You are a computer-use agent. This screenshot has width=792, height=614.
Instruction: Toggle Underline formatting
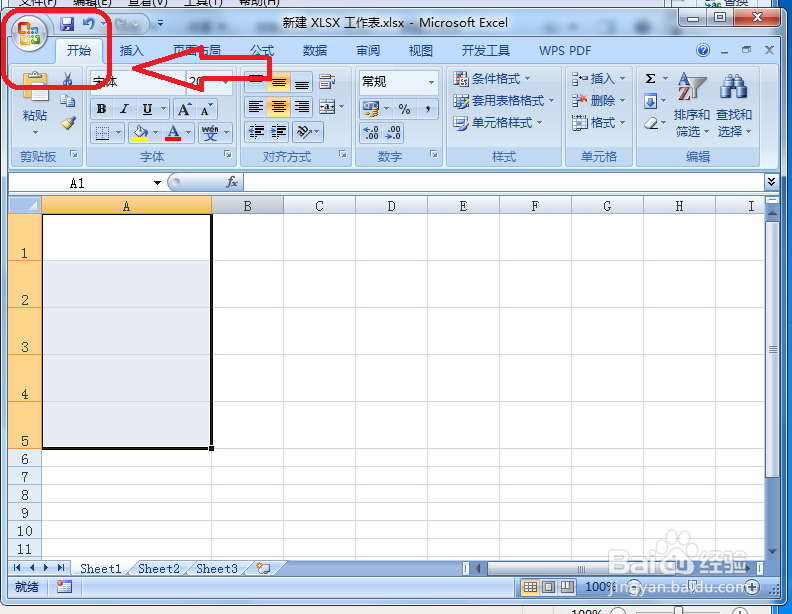coord(147,109)
